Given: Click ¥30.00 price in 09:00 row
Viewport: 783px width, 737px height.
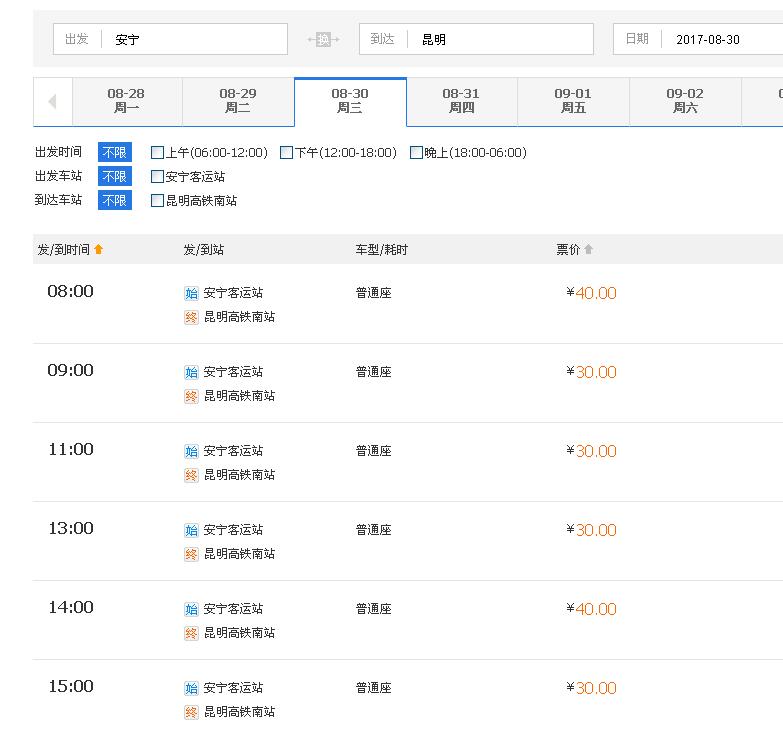Looking at the screenshot, I should [592, 372].
